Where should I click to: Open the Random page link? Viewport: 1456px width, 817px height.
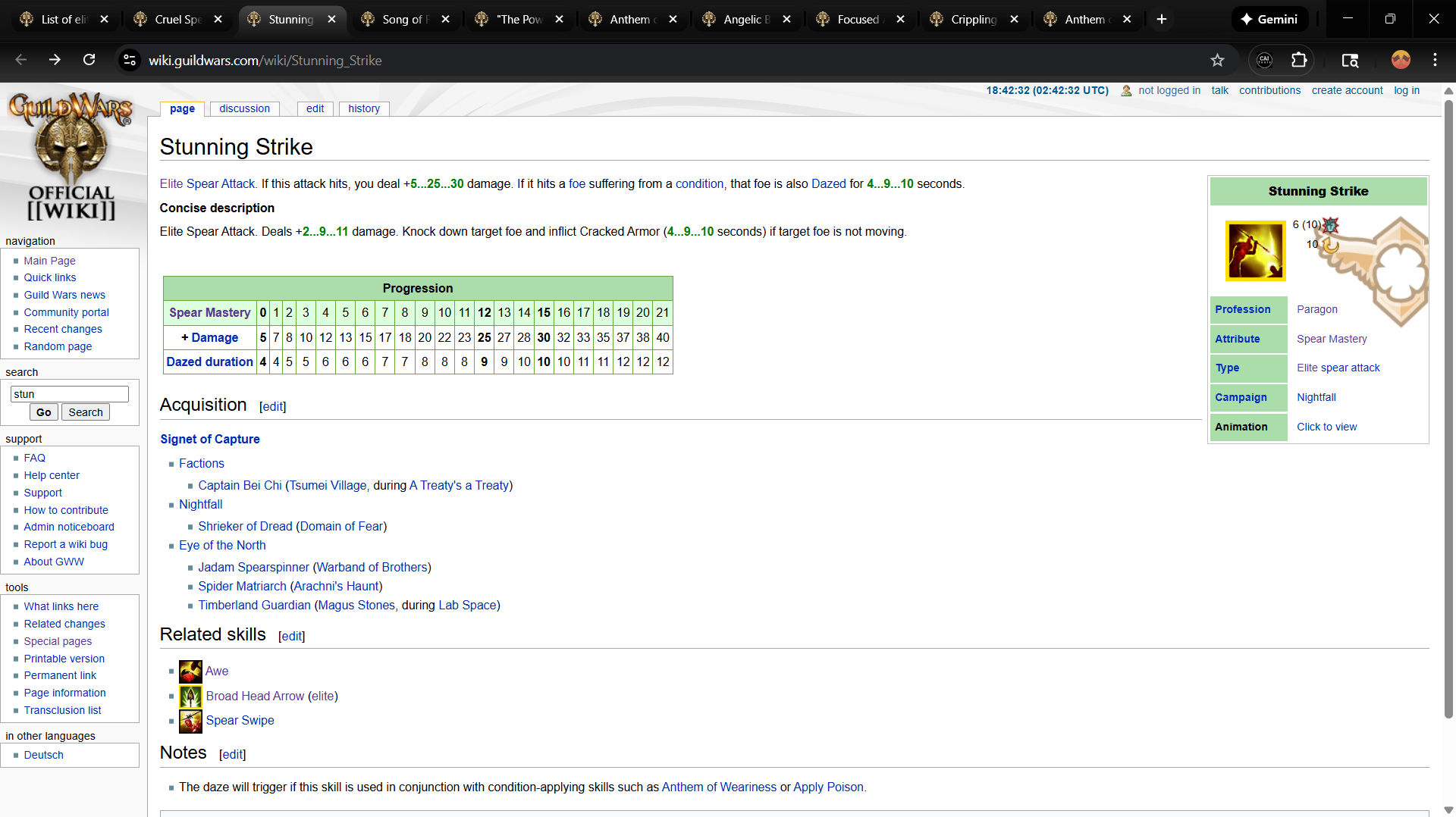tap(58, 346)
